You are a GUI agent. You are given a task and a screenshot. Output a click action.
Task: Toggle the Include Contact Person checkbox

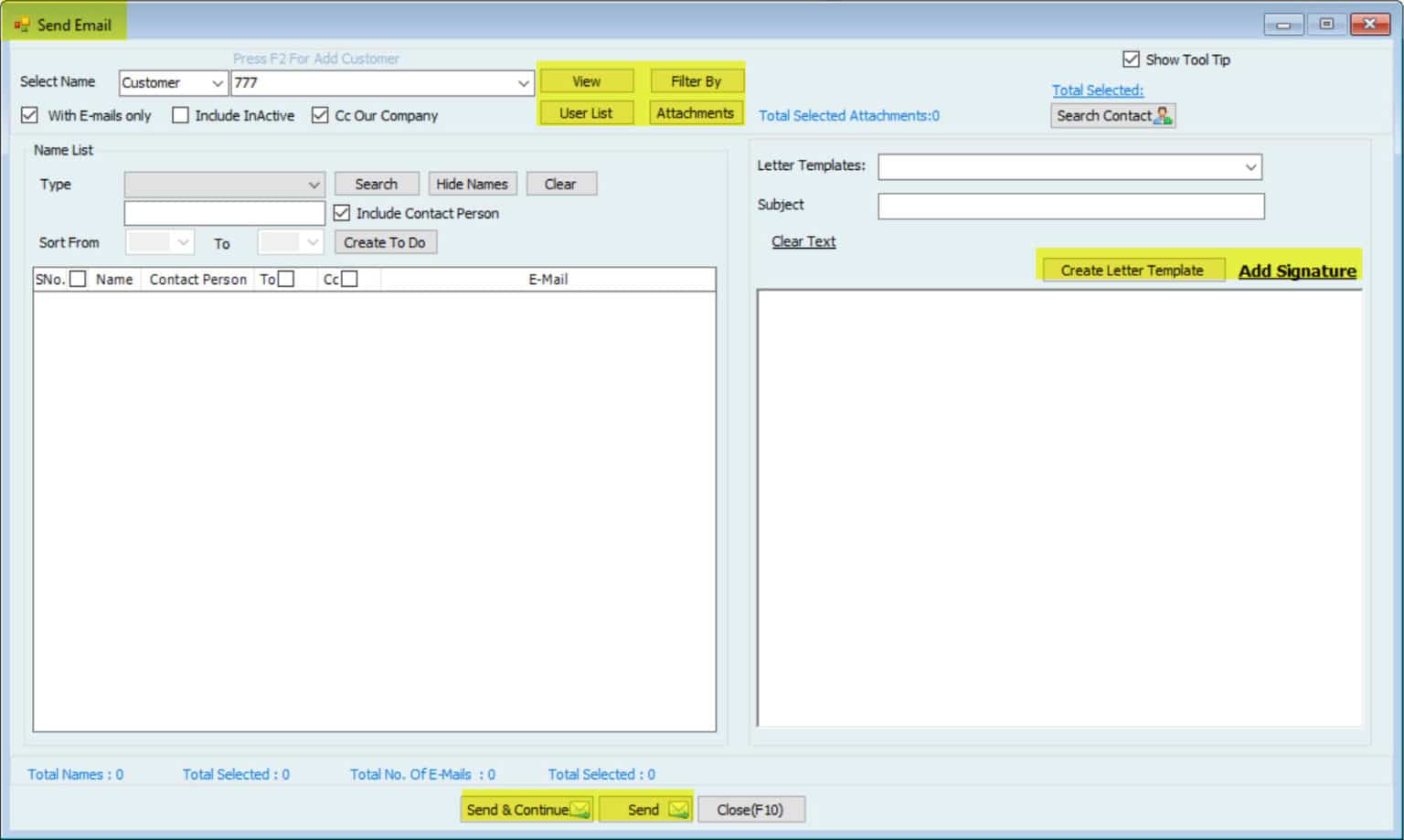[342, 213]
